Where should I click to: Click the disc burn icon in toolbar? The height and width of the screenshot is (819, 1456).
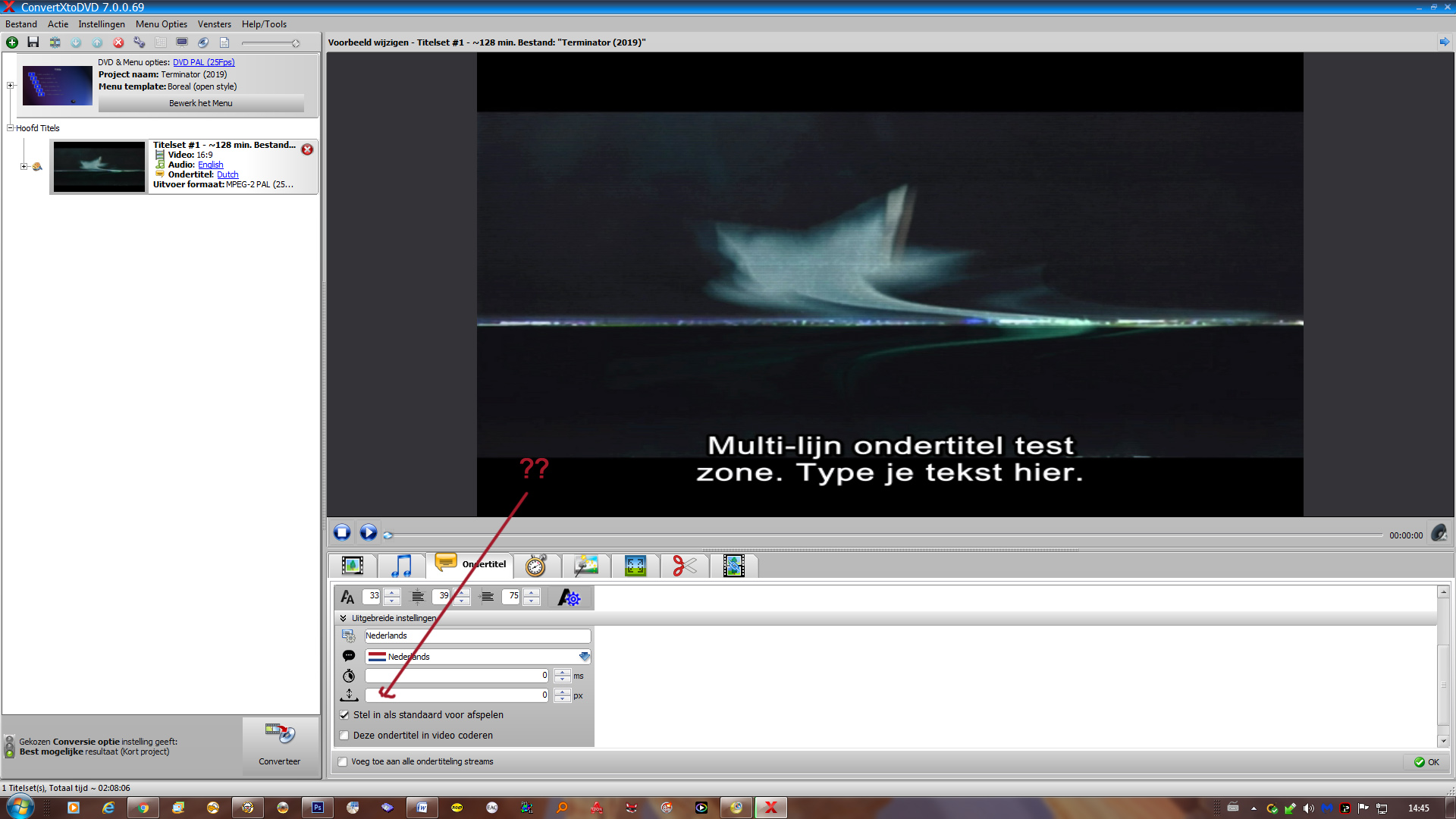[x=203, y=42]
